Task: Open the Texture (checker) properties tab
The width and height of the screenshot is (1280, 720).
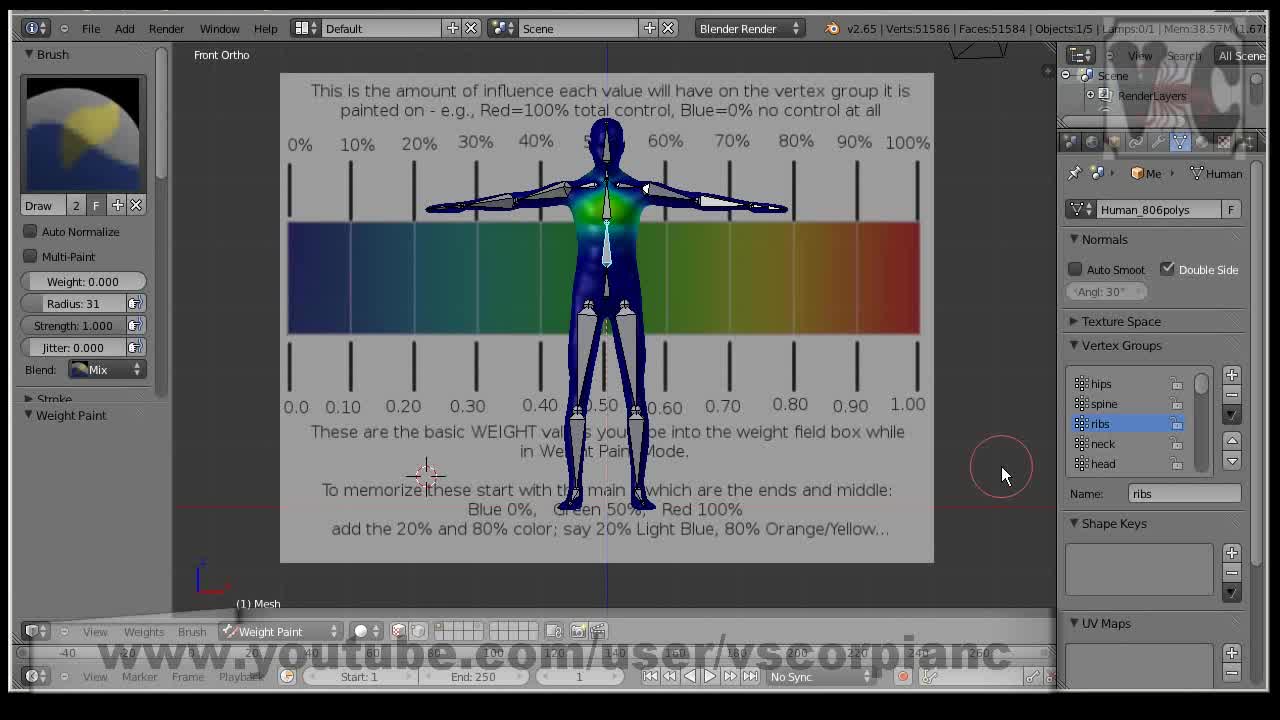Action: tap(1224, 142)
